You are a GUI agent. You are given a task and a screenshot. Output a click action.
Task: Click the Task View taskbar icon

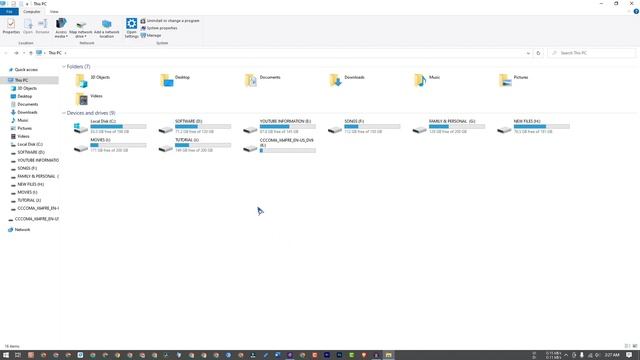18,355
